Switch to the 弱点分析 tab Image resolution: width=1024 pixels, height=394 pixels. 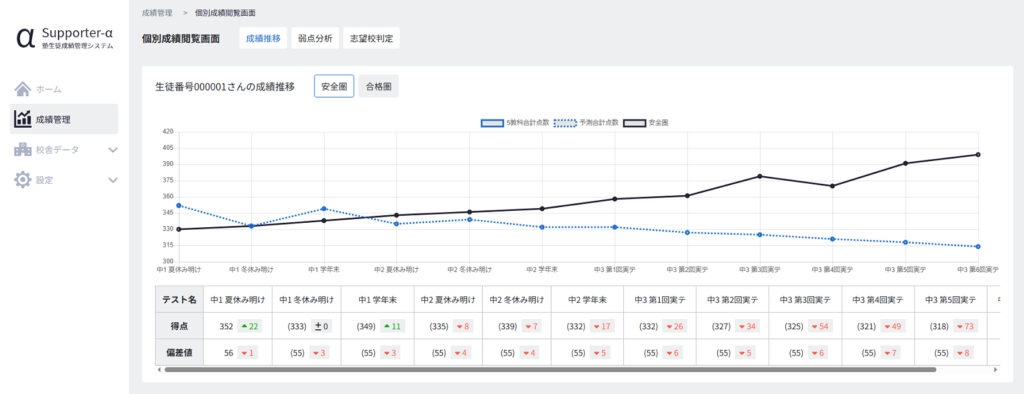pos(315,39)
